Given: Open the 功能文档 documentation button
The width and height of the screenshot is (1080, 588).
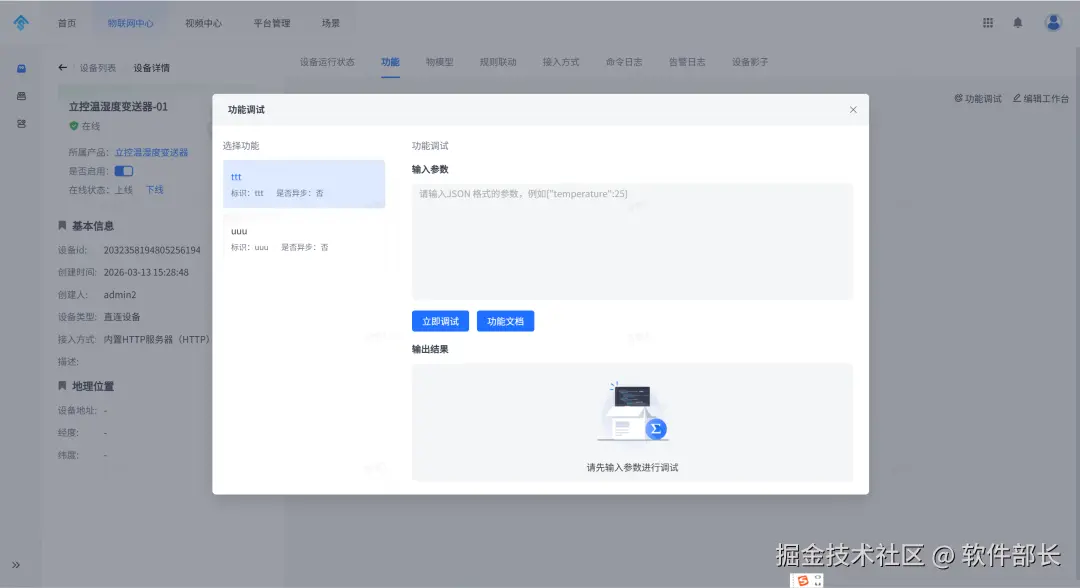Looking at the screenshot, I should (505, 320).
